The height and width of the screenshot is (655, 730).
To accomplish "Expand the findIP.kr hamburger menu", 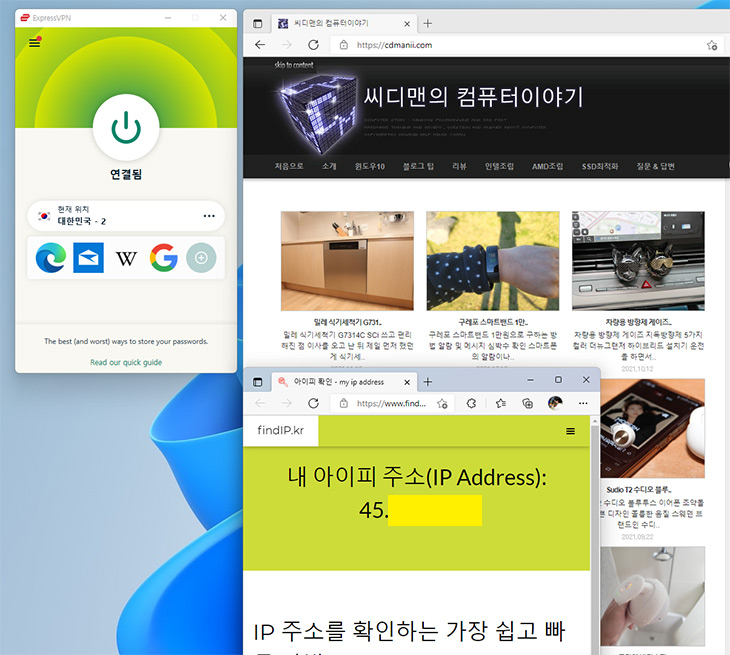I will [570, 431].
